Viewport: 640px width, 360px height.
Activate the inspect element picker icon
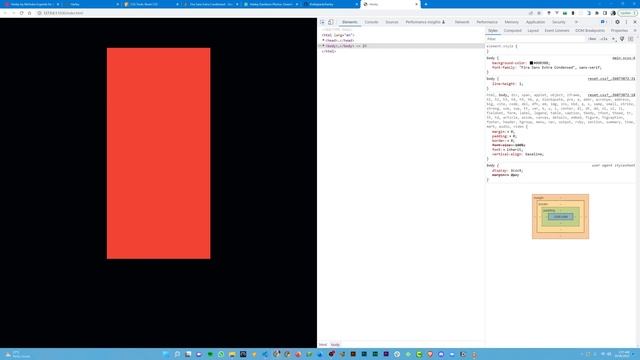click(322, 22)
